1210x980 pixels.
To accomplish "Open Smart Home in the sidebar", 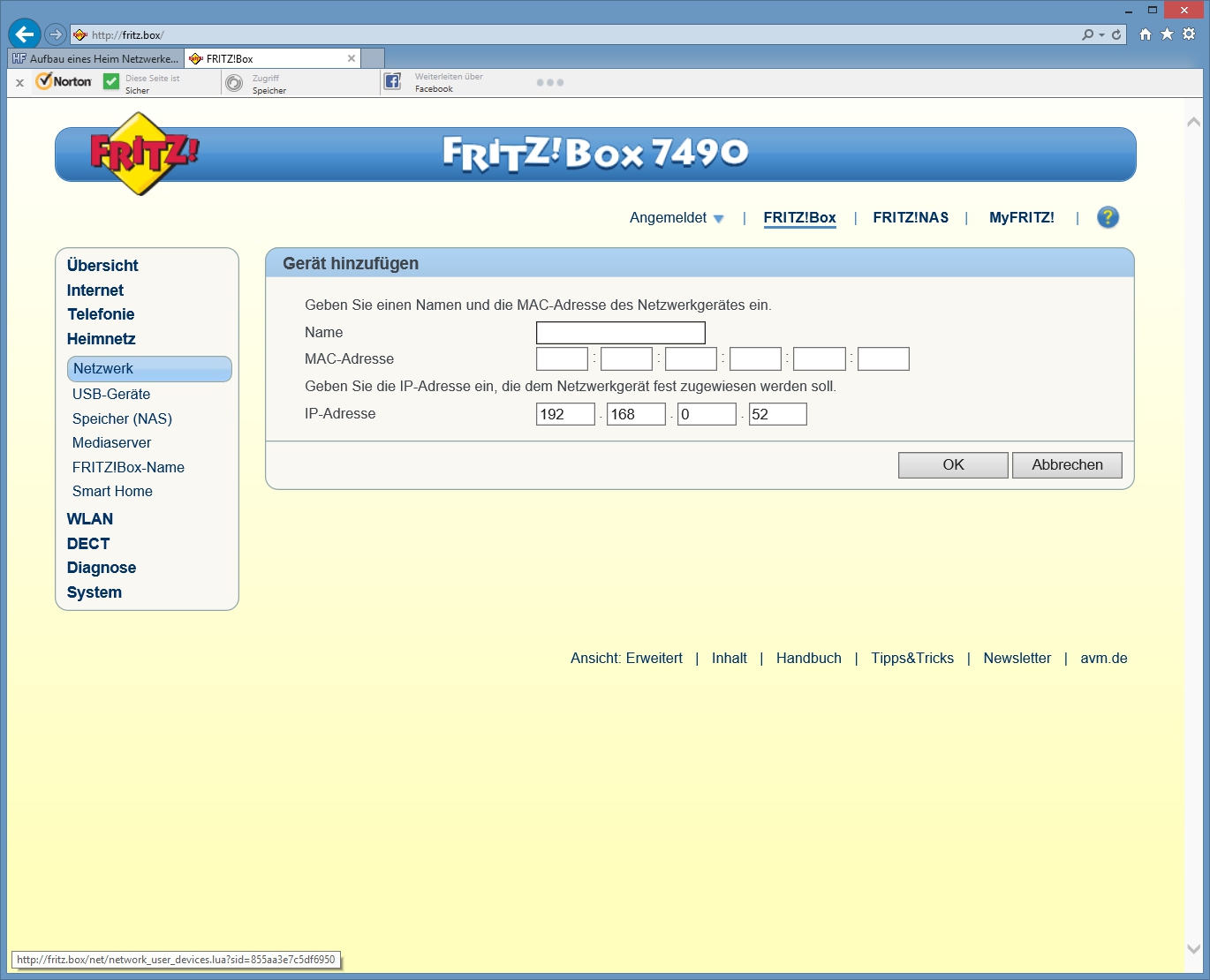I will [112, 492].
